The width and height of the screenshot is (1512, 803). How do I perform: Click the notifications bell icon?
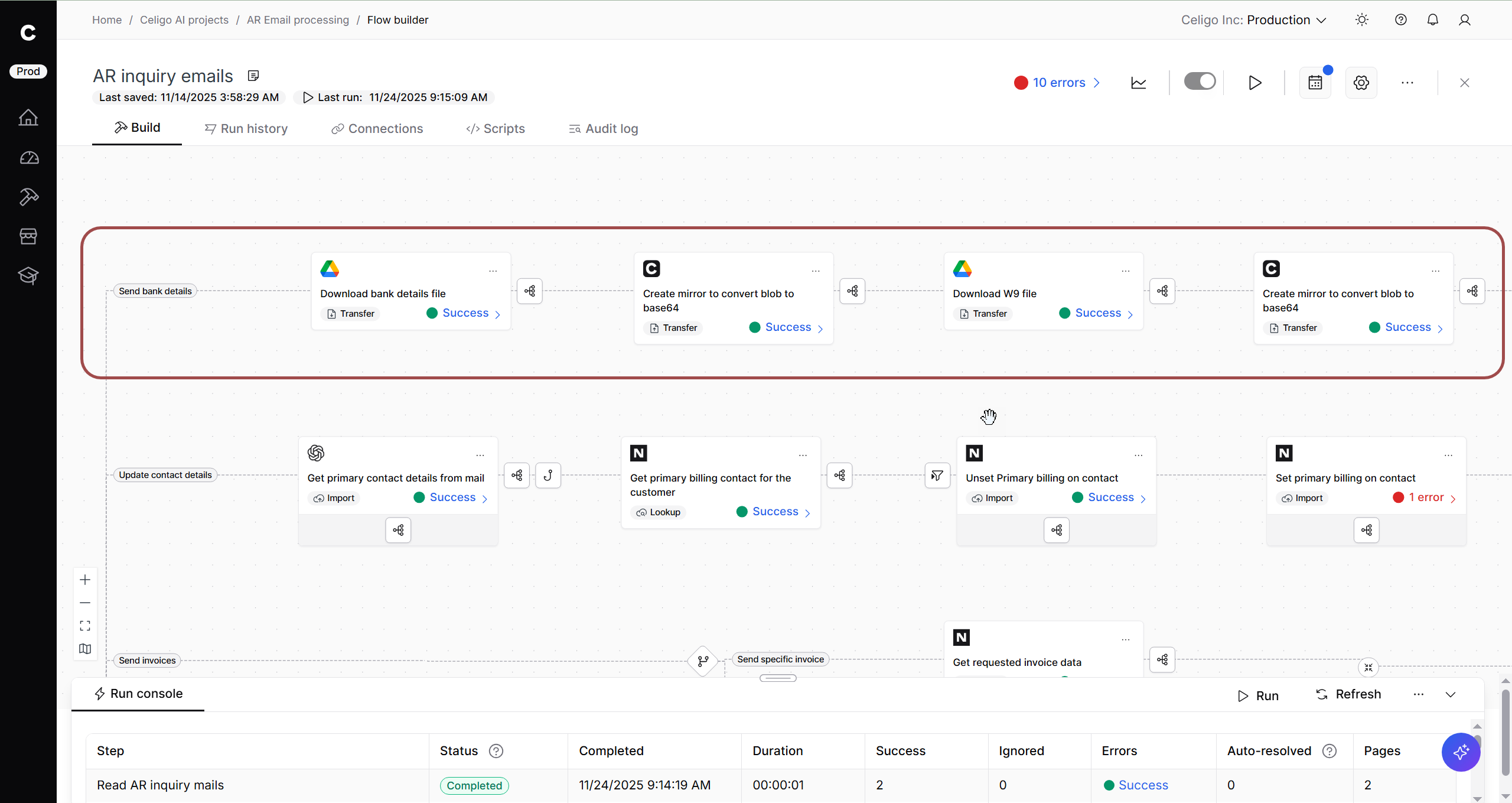[1432, 20]
